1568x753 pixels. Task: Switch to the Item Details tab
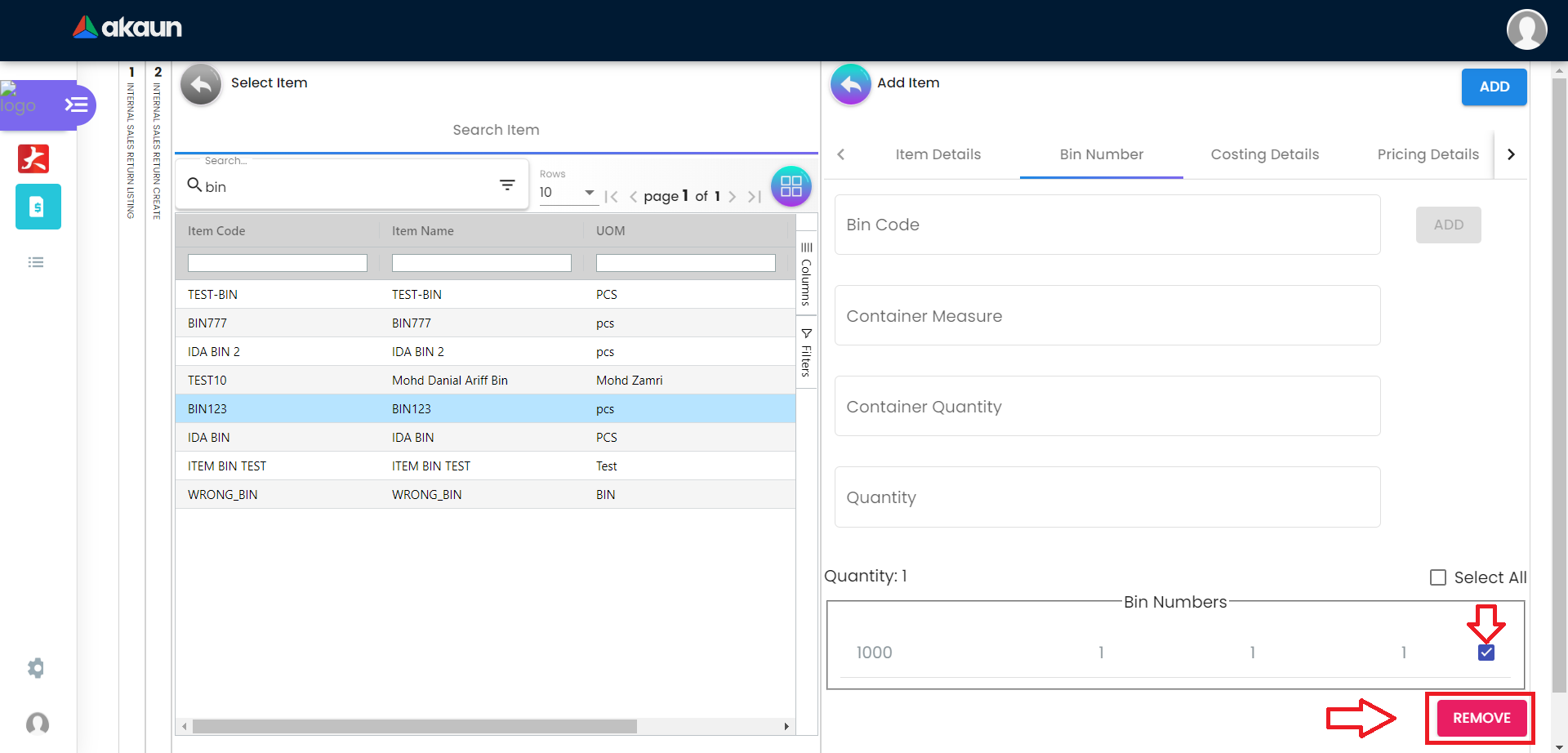(x=938, y=154)
